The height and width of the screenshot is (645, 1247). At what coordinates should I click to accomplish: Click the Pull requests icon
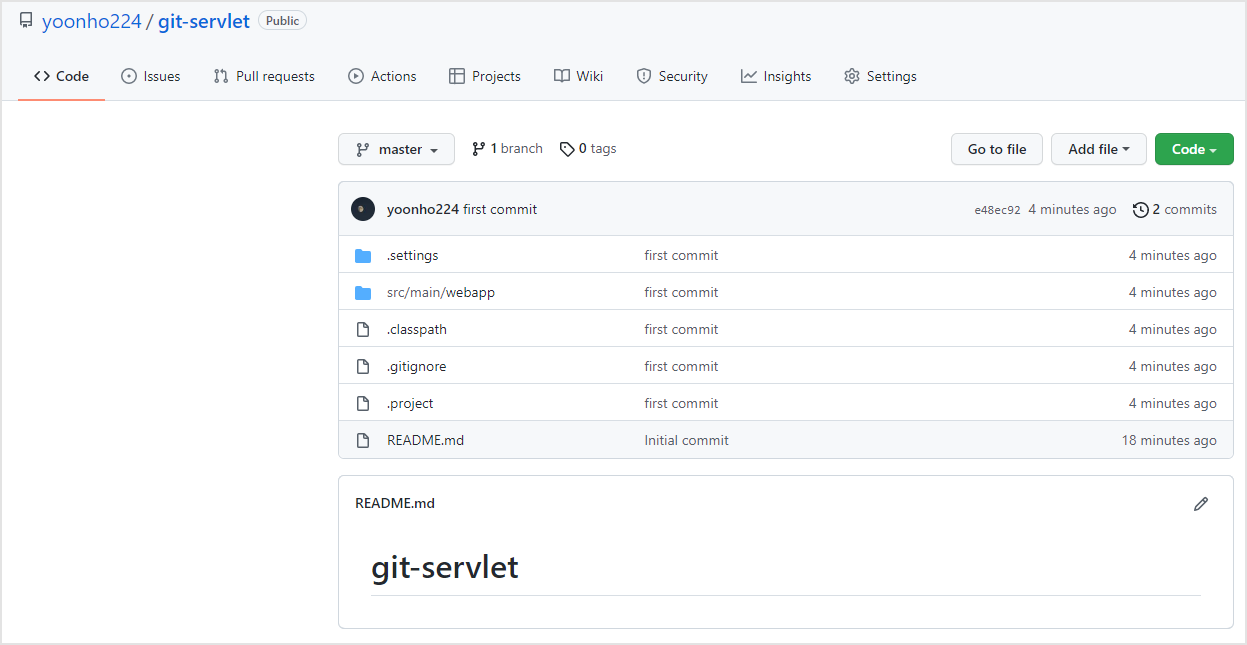pos(221,76)
